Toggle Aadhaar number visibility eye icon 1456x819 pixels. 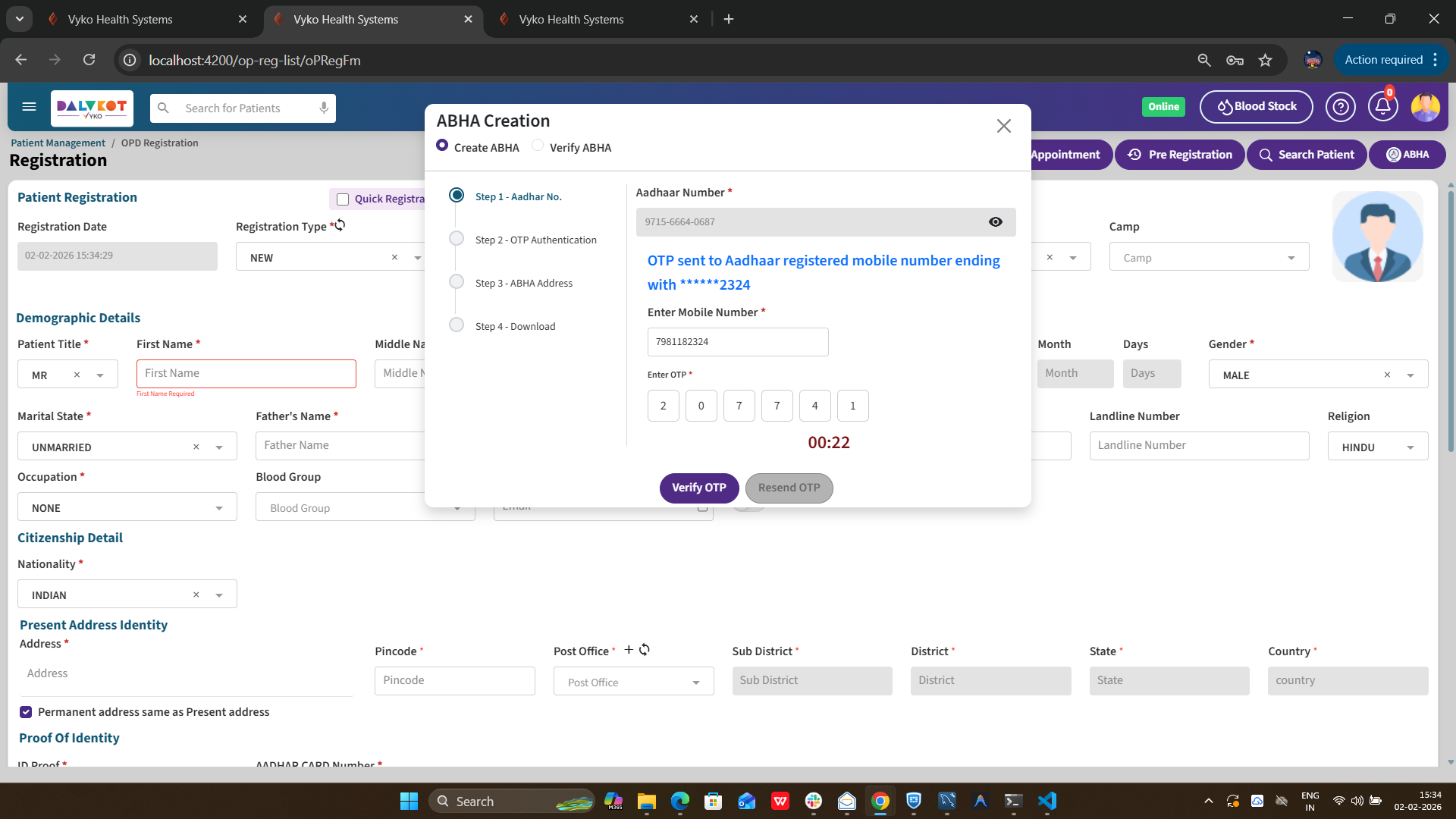click(x=996, y=222)
